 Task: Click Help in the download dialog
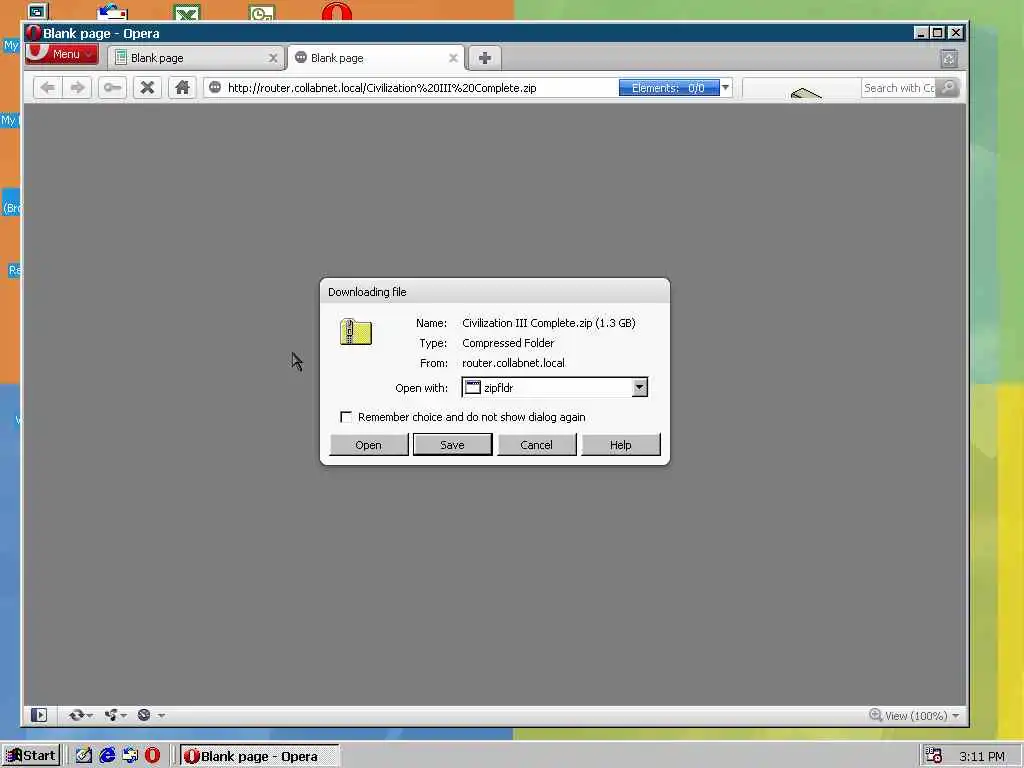620,445
